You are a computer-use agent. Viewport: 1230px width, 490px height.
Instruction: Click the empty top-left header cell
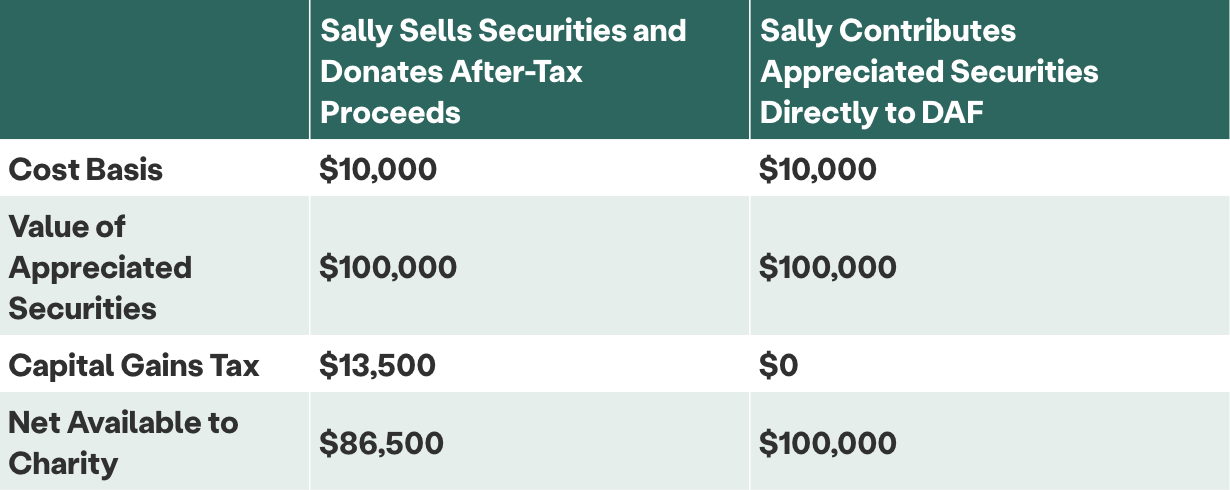[x=154, y=70]
